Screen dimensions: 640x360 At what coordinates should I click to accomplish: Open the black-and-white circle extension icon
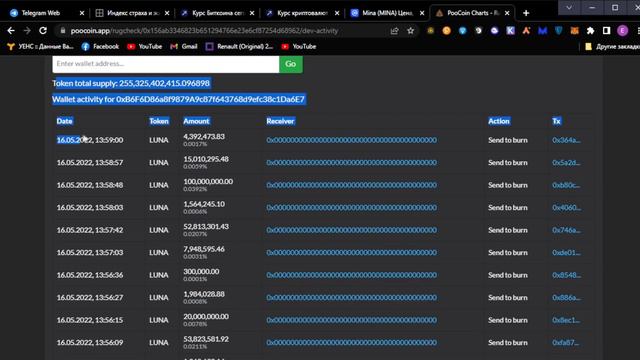478,31
